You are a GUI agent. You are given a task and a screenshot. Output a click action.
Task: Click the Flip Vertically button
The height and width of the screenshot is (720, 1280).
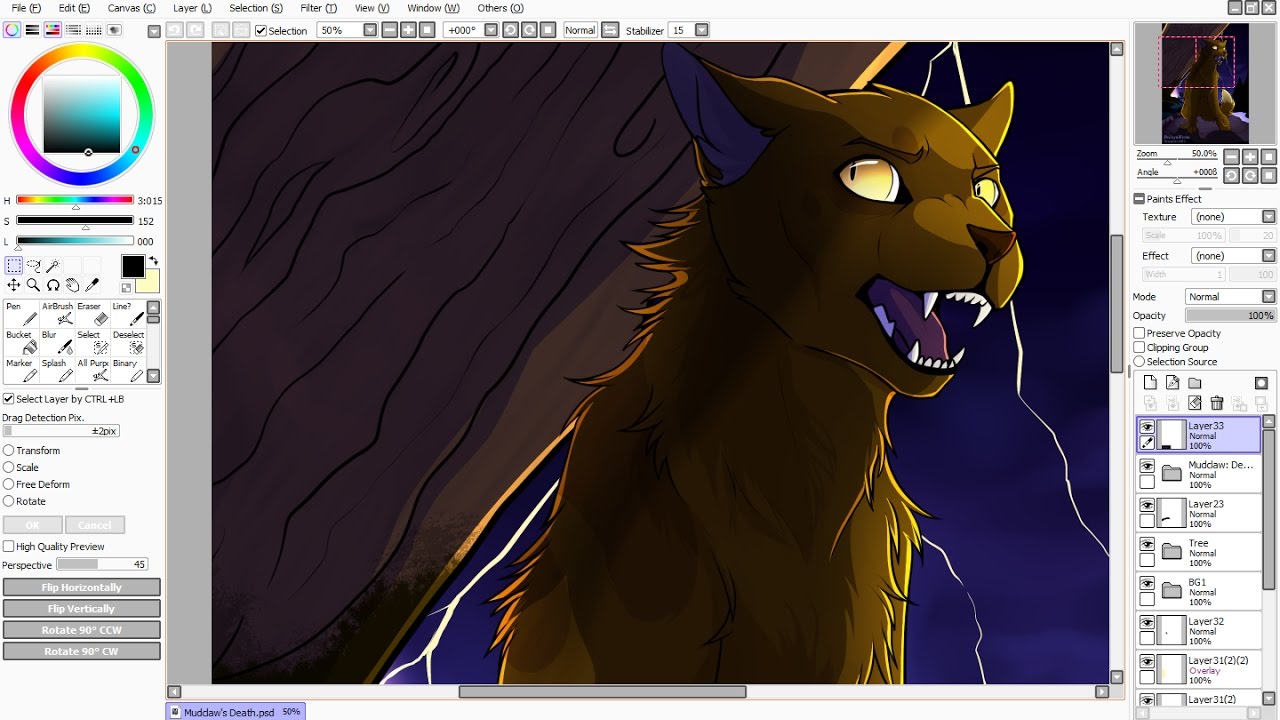tap(82, 609)
